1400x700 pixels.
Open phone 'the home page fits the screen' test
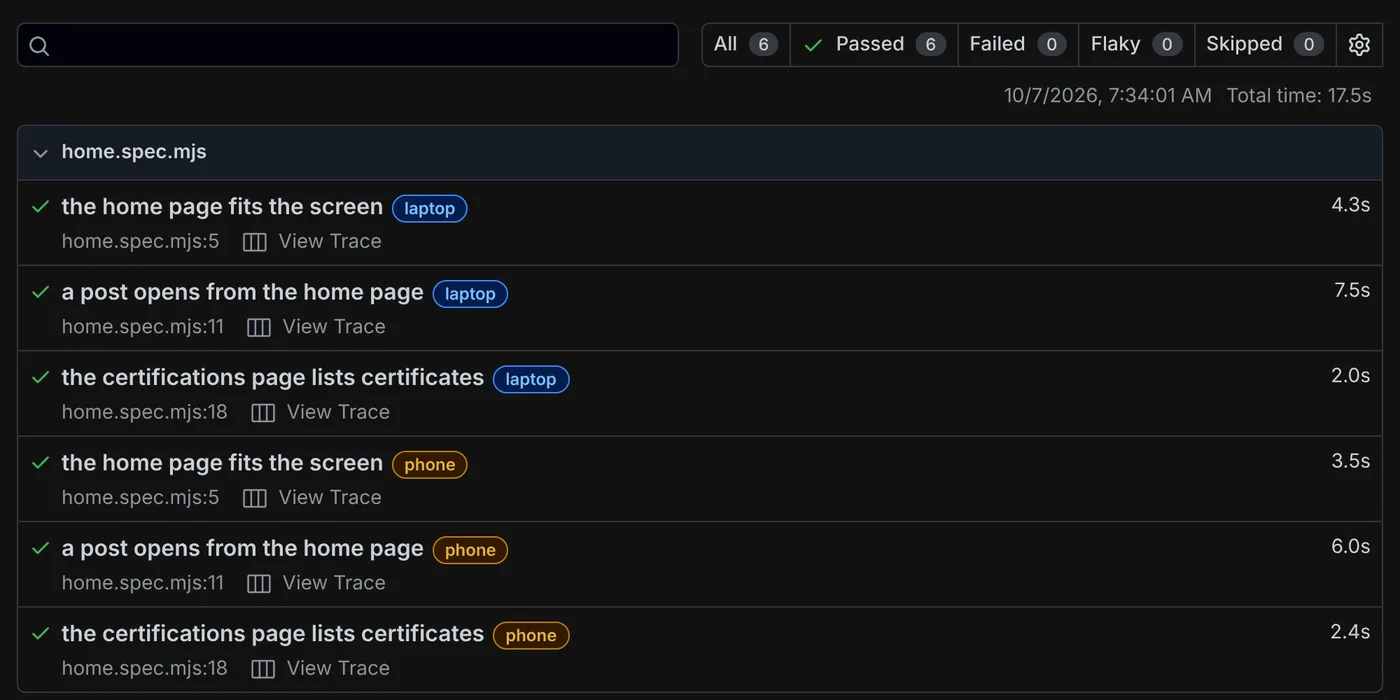(x=222, y=463)
